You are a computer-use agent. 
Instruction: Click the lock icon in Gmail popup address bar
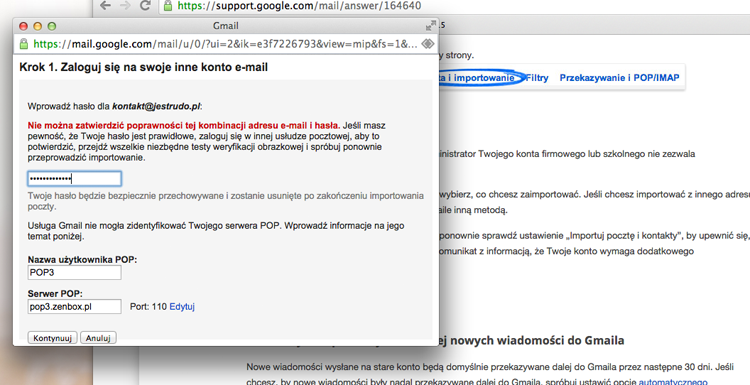tap(23, 44)
